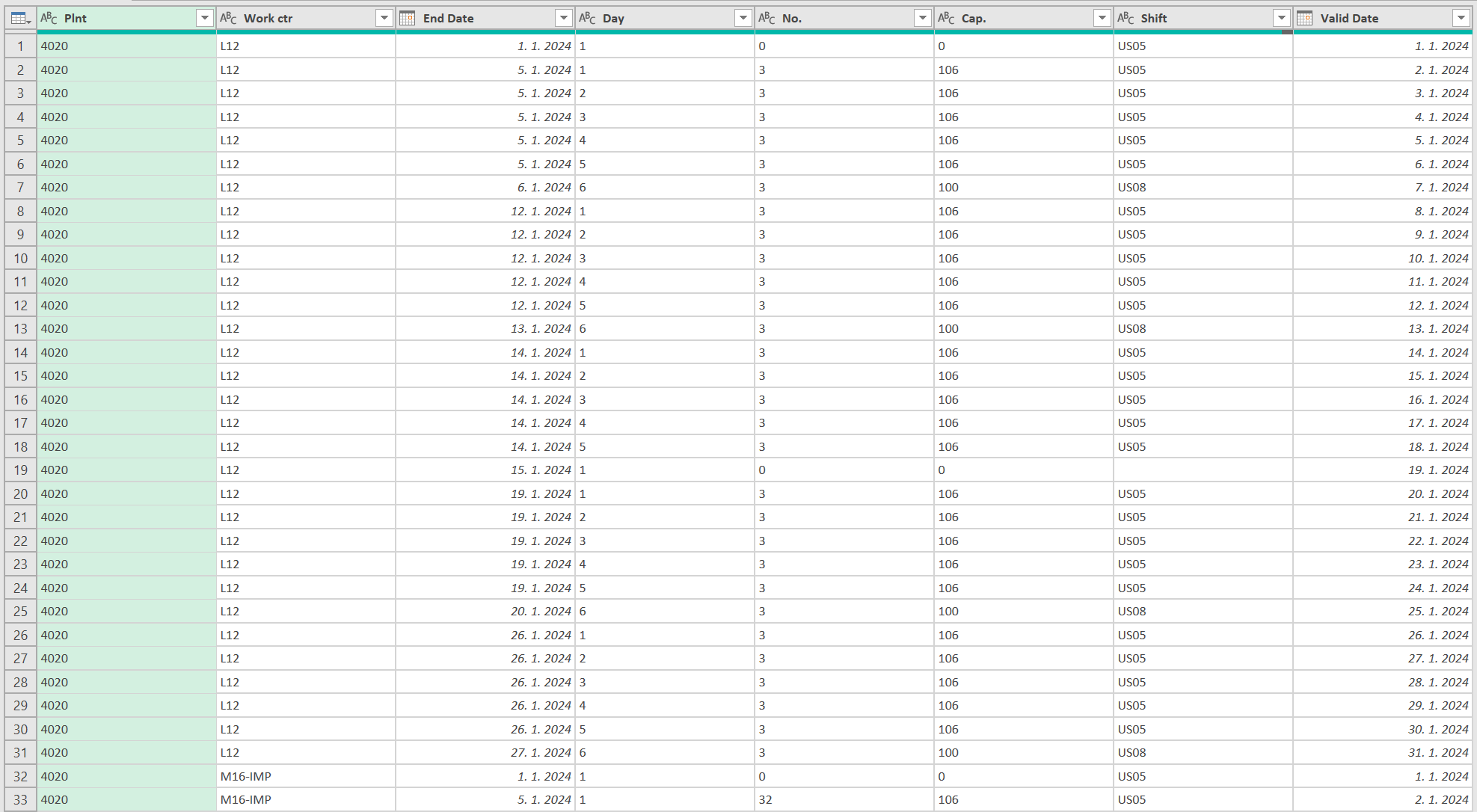Image resolution: width=1477 pixels, height=812 pixels.
Task: Click the date type icon of End Date column
Action: pyautogui.click(x=408, y=18)
